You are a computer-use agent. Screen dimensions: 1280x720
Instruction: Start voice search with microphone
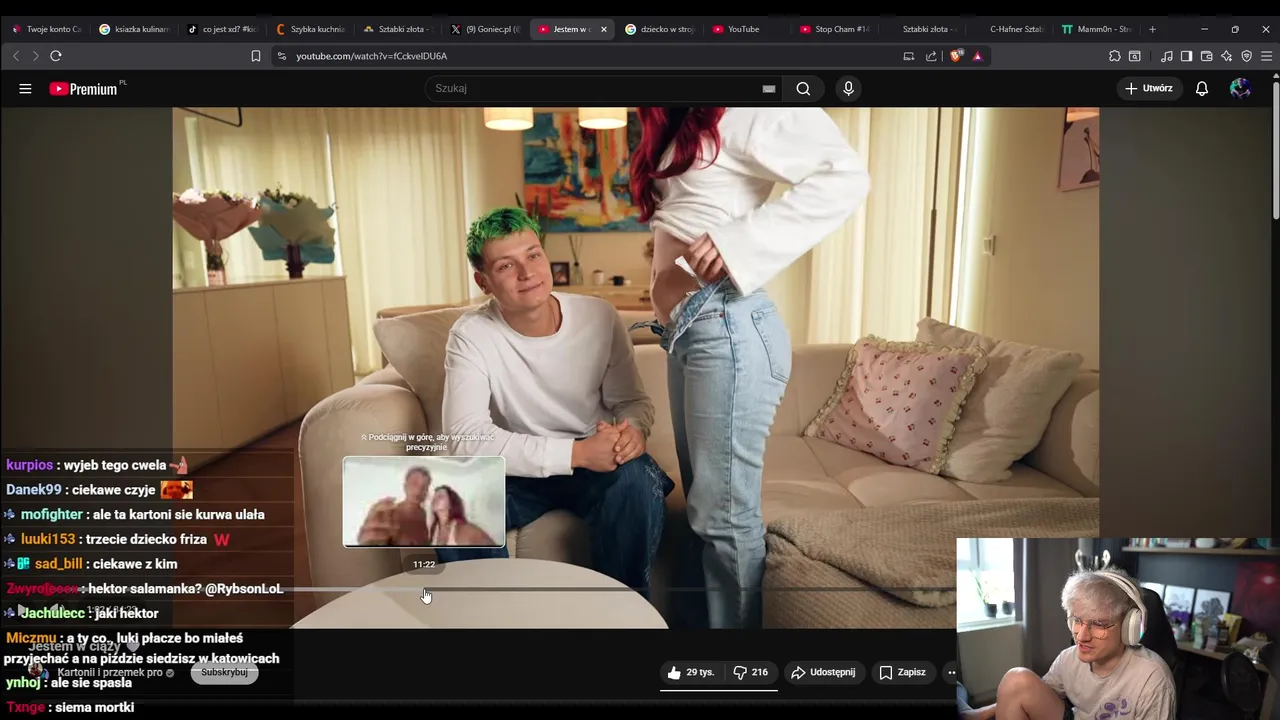click(x=848, y=89)
